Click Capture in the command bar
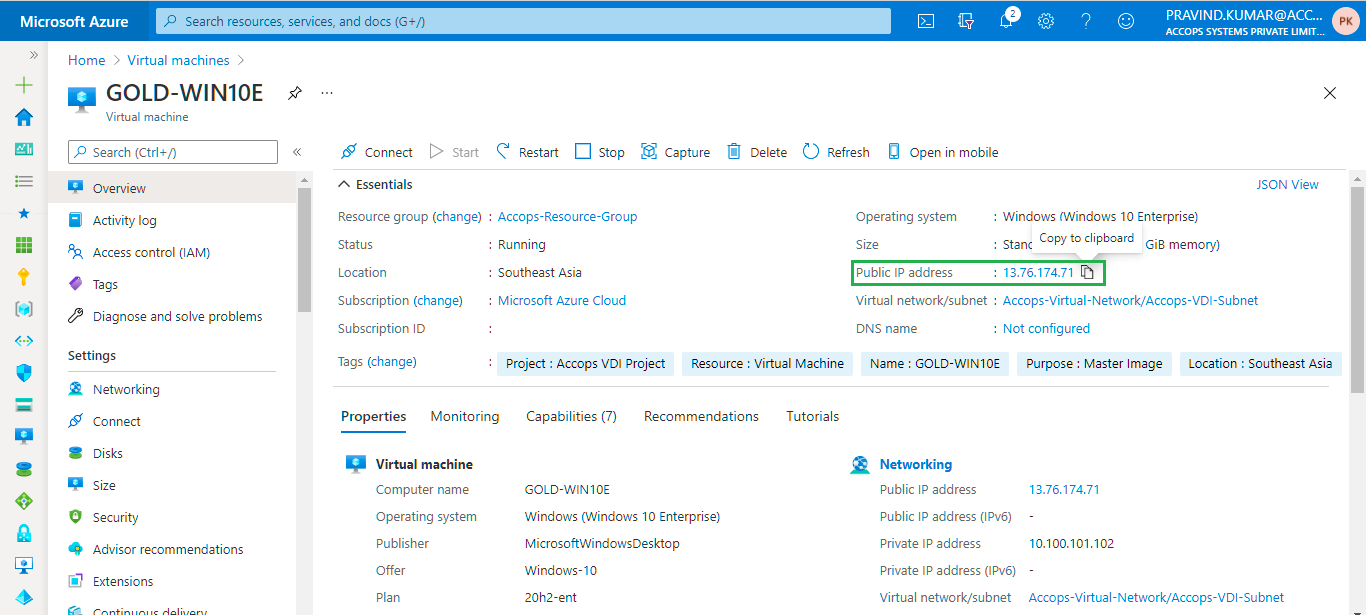 675,152
